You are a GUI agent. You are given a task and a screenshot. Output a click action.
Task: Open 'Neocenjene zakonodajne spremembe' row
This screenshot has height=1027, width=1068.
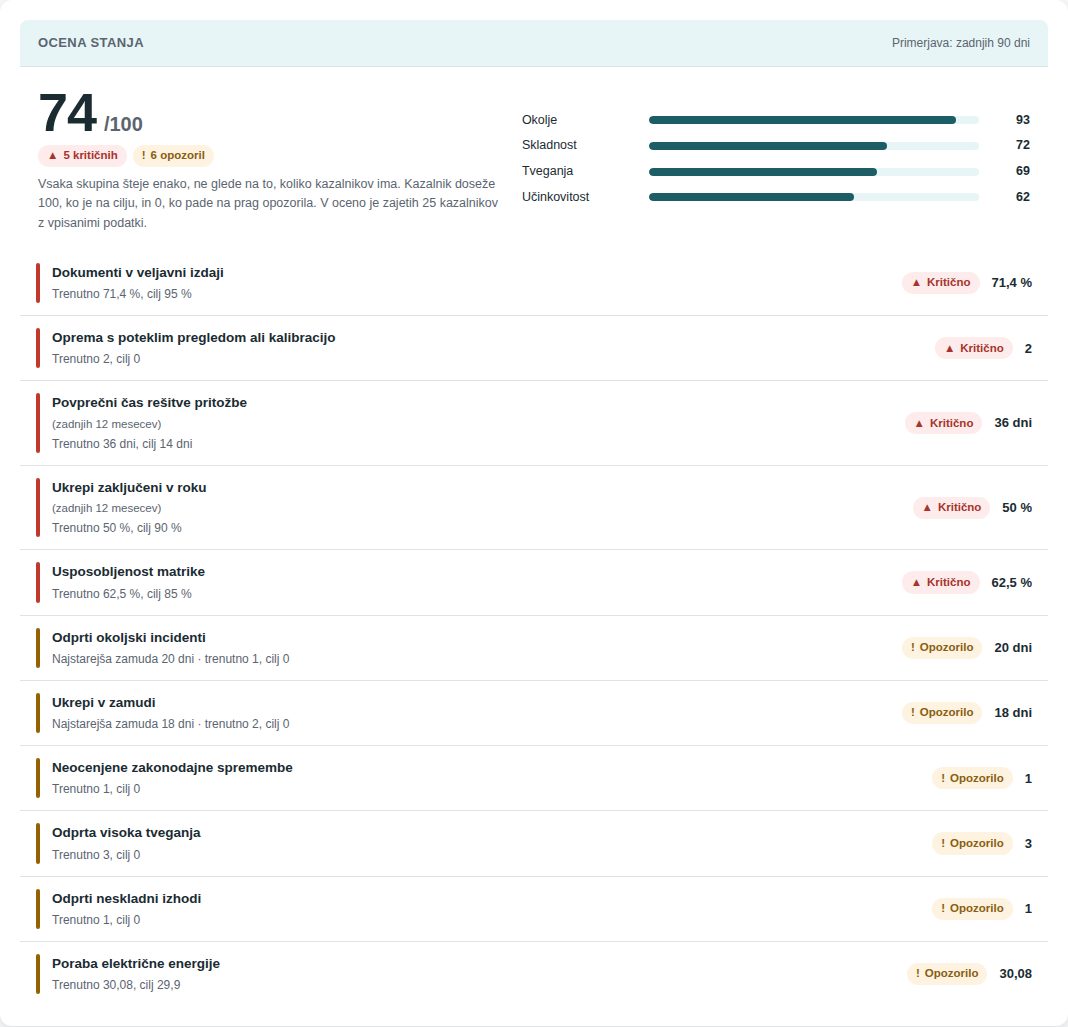pyautogui.click(x=534, y=778)
